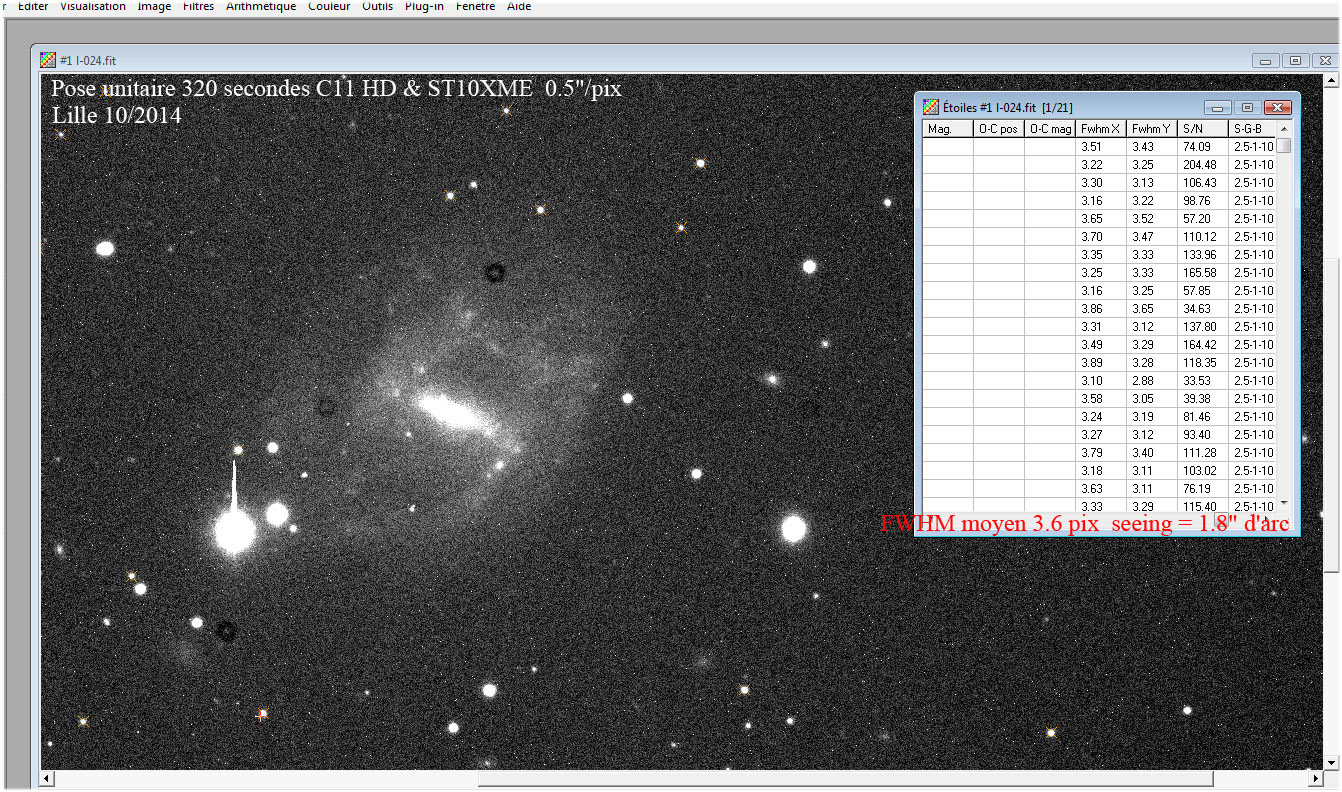
Task: Click the Étoiles window title bar icon
Action: click(930, 107)
